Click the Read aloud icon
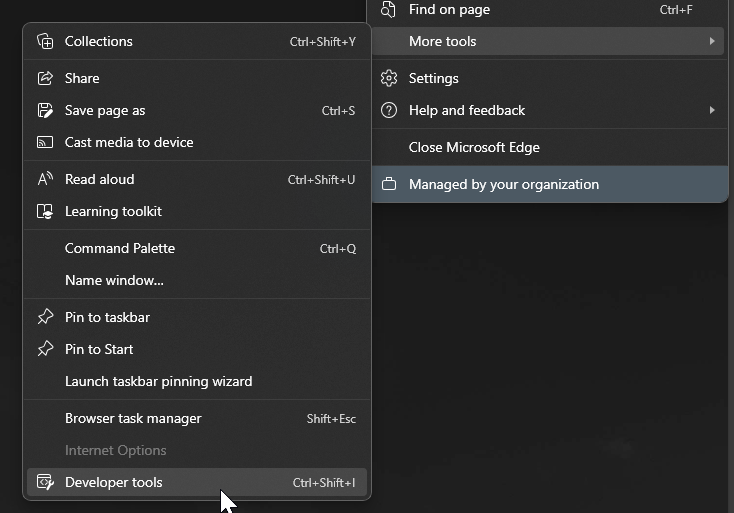Screen dimensions: 734x513 click(x=45, y=179)
